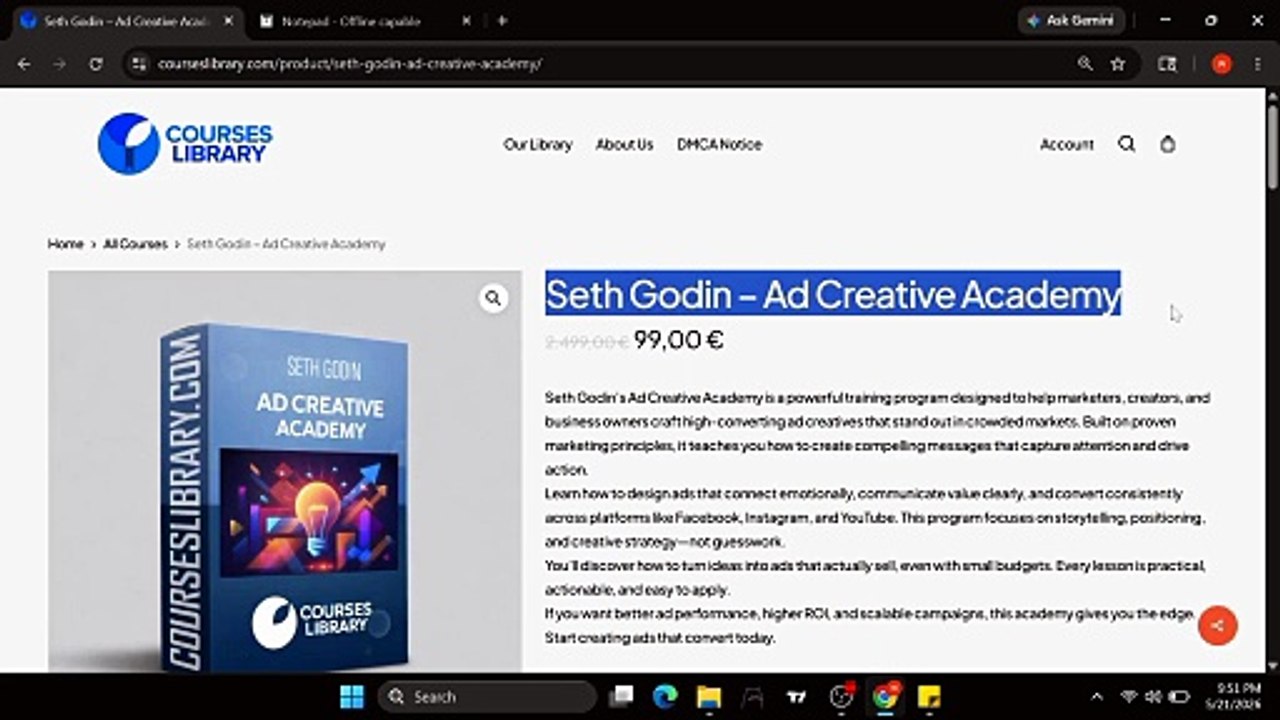The image size is (1280, 720).
Task: Click the address bar URL
Action: coord(350,63)
